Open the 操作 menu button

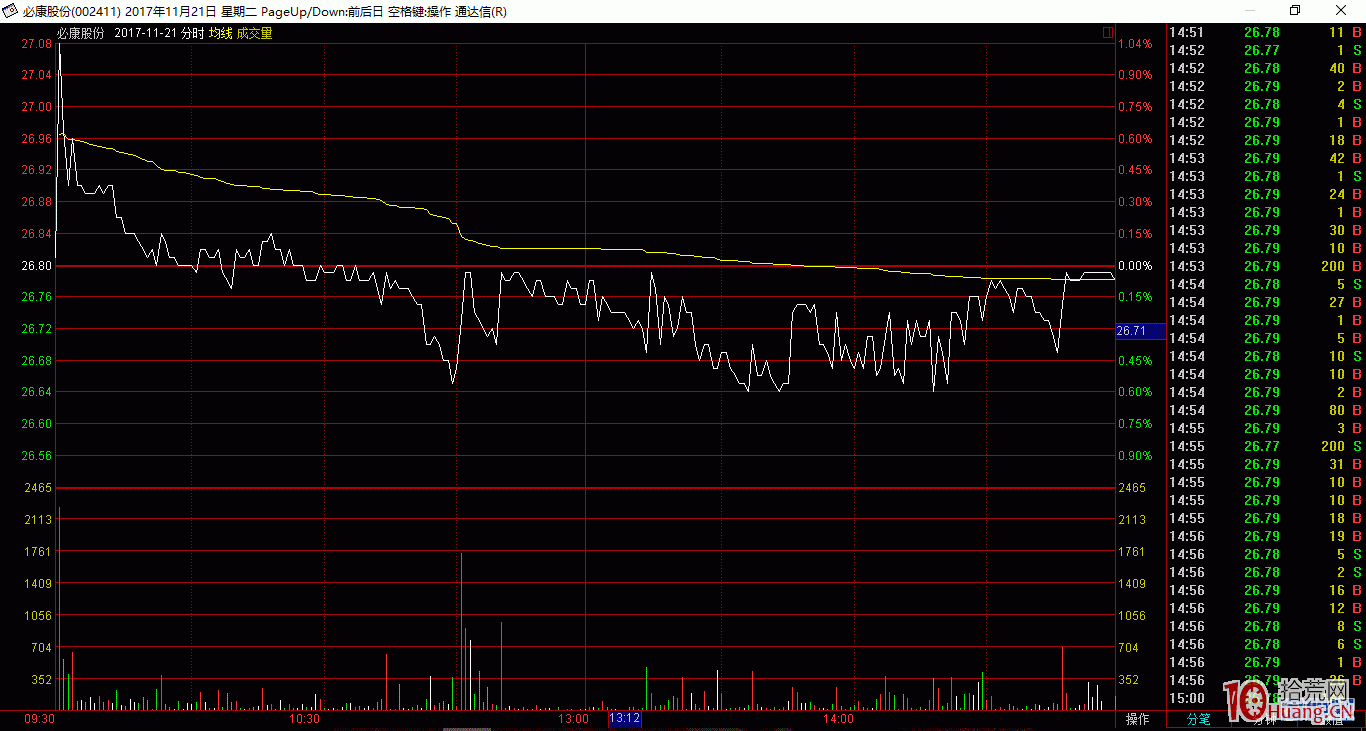[1138, 719]
